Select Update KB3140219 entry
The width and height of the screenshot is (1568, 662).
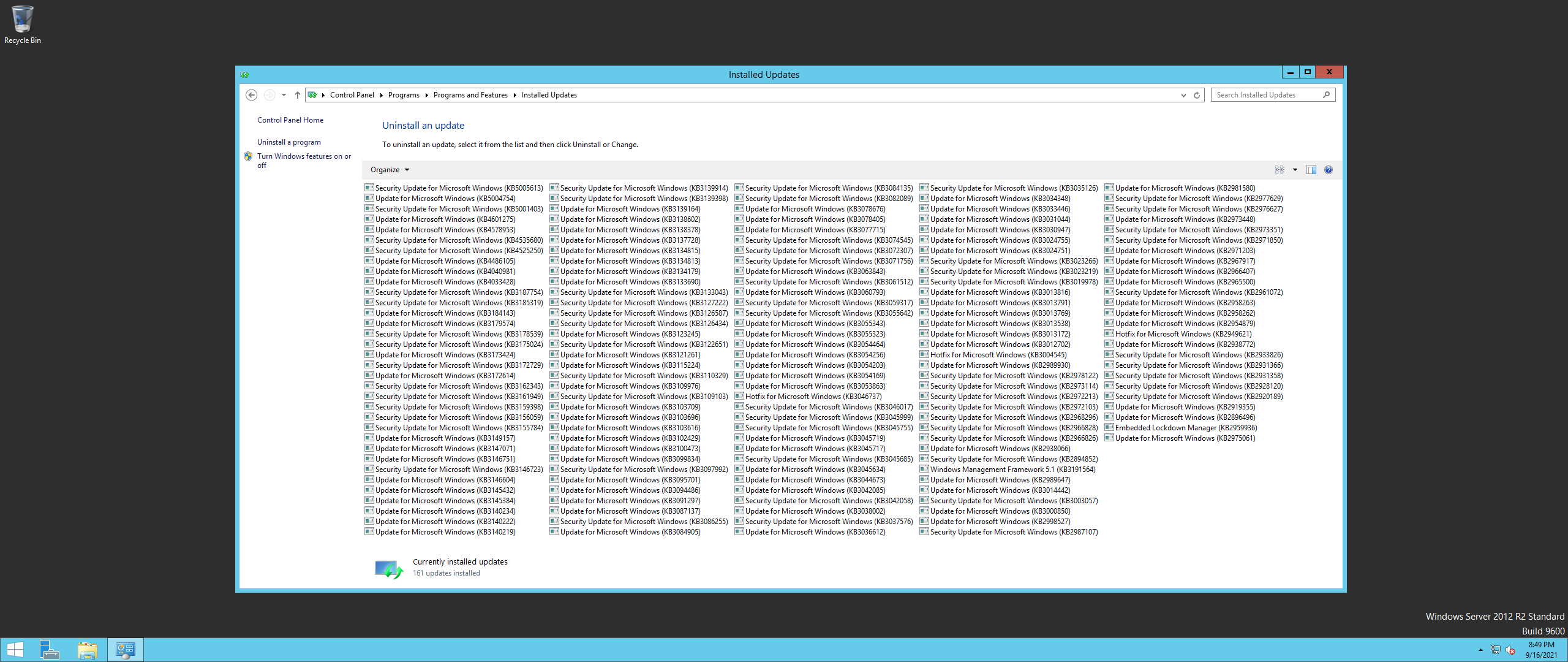[x=440, y=532]
